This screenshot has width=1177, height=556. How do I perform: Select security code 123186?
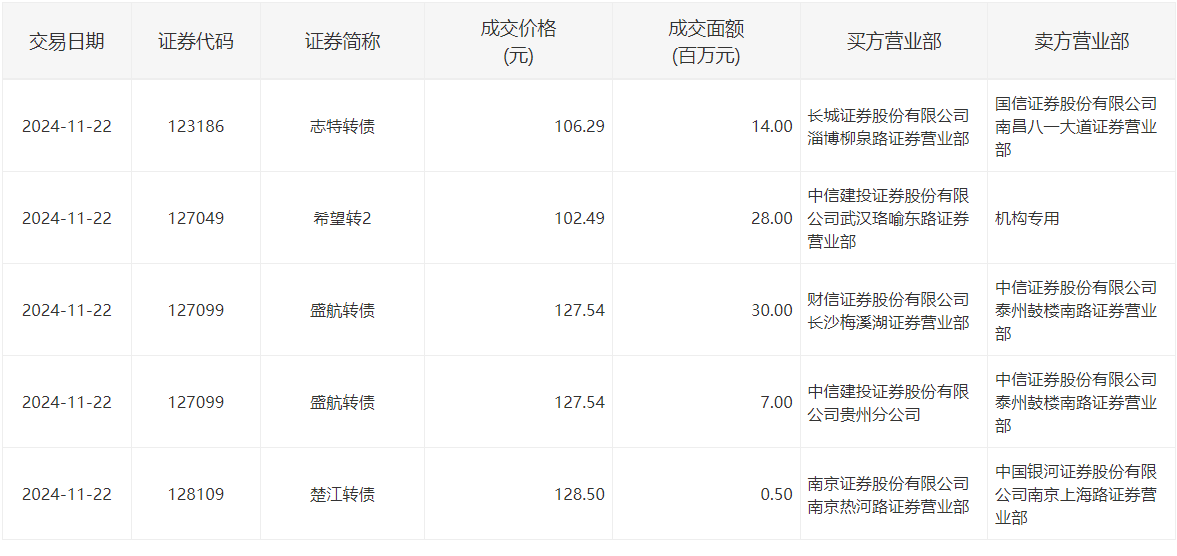[x=196, y=126]
